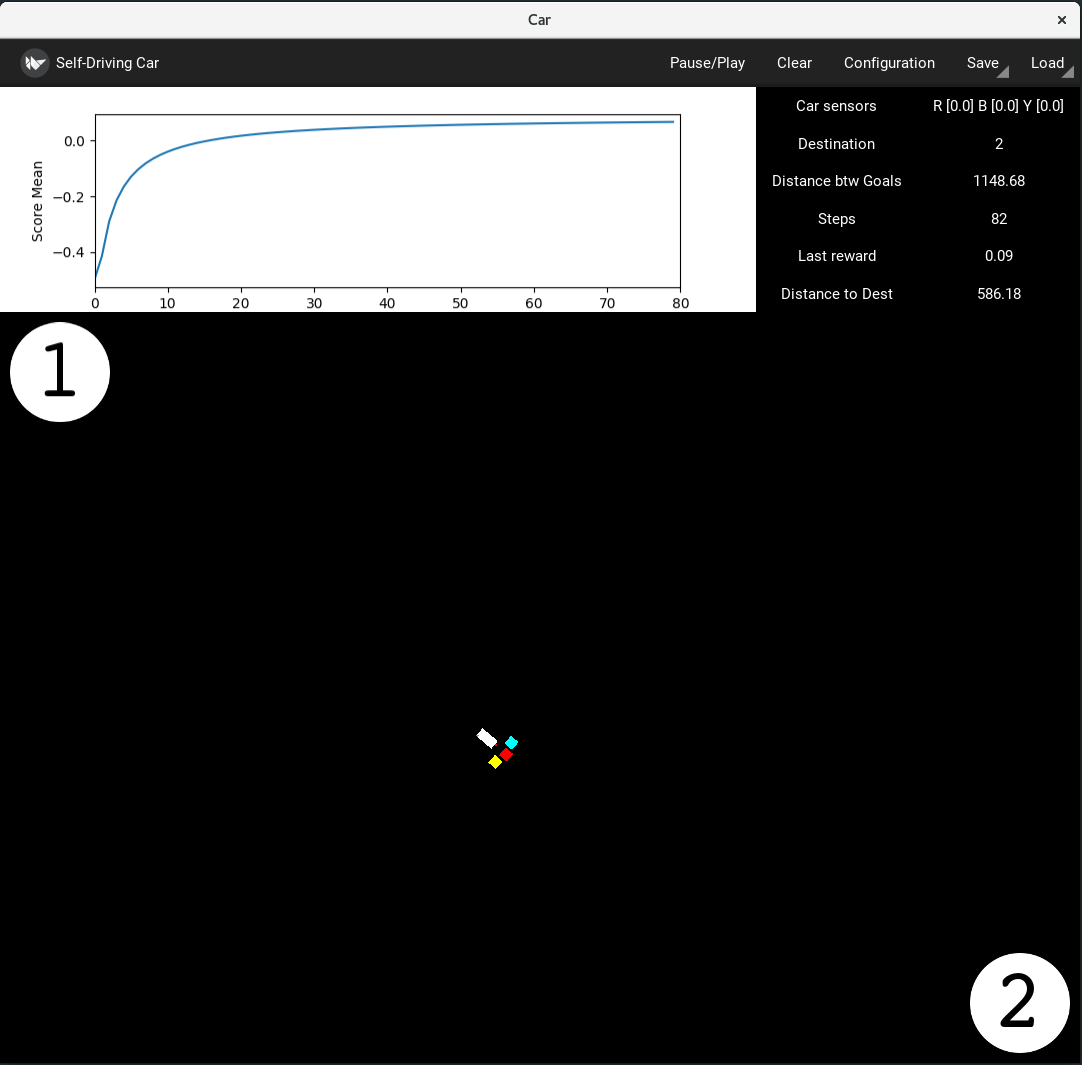Click the steps value 82
This screenshot has height=1065, width=1082.
(x=999, y=219)
